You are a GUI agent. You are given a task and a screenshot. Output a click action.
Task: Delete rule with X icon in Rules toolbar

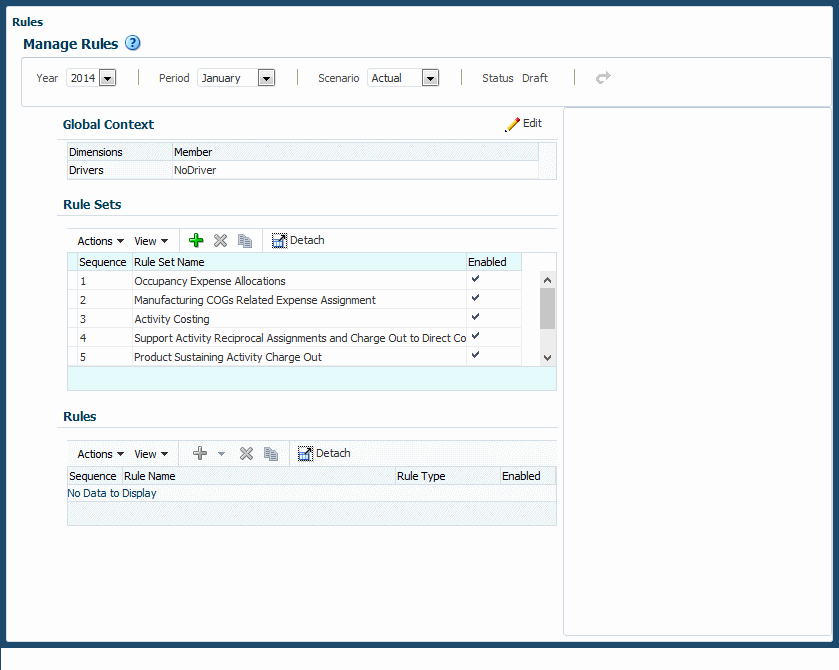click(x=246, y=454)
